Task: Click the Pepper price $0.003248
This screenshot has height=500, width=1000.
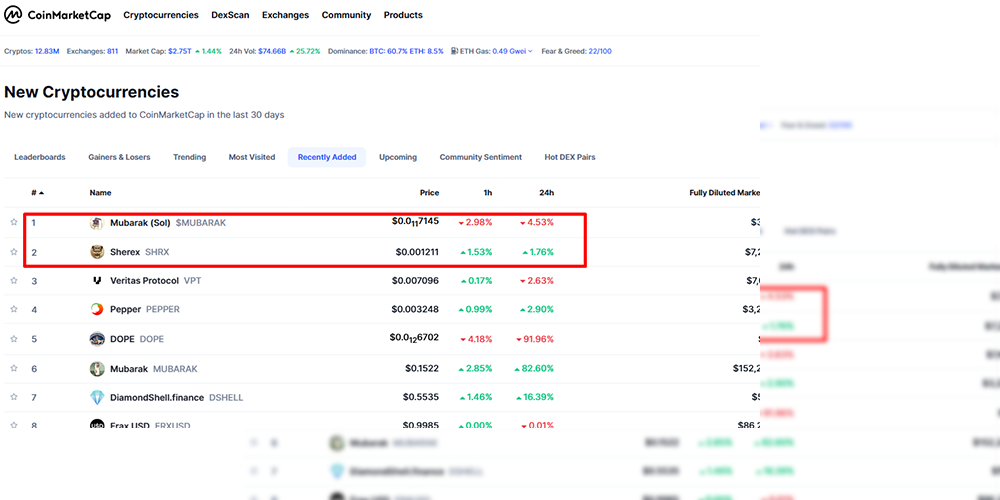Action: tap(415, 309)
